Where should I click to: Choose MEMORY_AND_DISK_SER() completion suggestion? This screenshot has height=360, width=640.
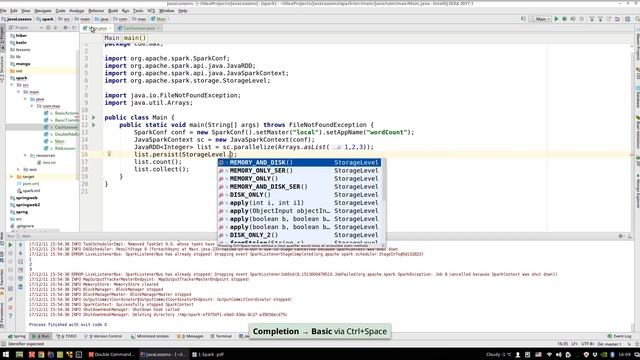[x=300, y=187]
